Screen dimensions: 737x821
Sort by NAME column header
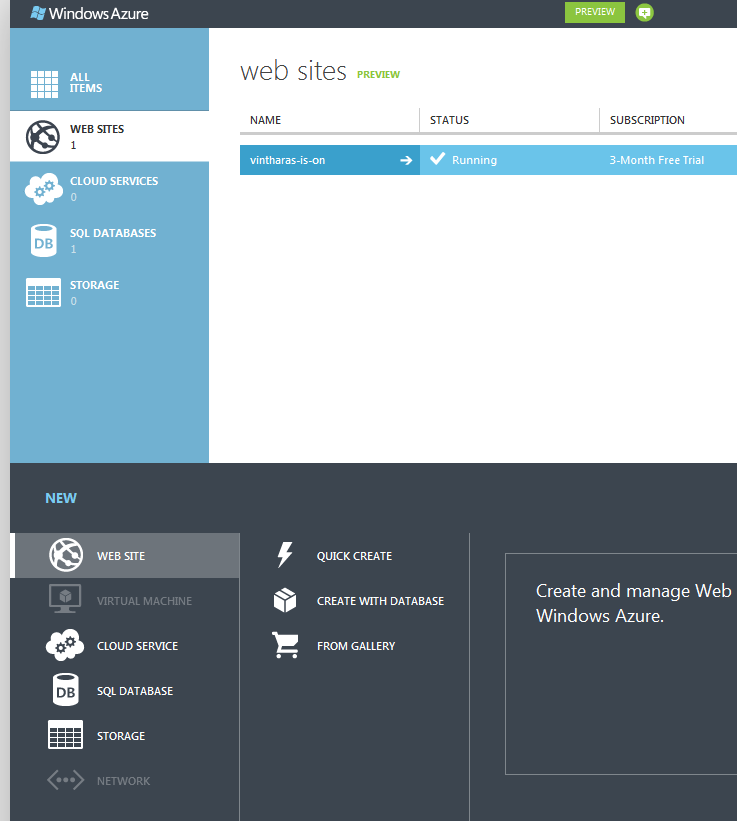point(265,120)
